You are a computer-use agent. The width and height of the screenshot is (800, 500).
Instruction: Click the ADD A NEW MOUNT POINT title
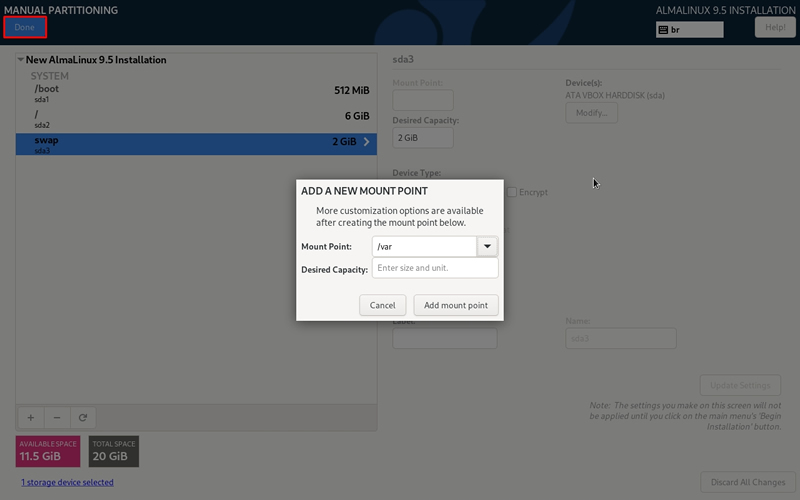[364, 191]
